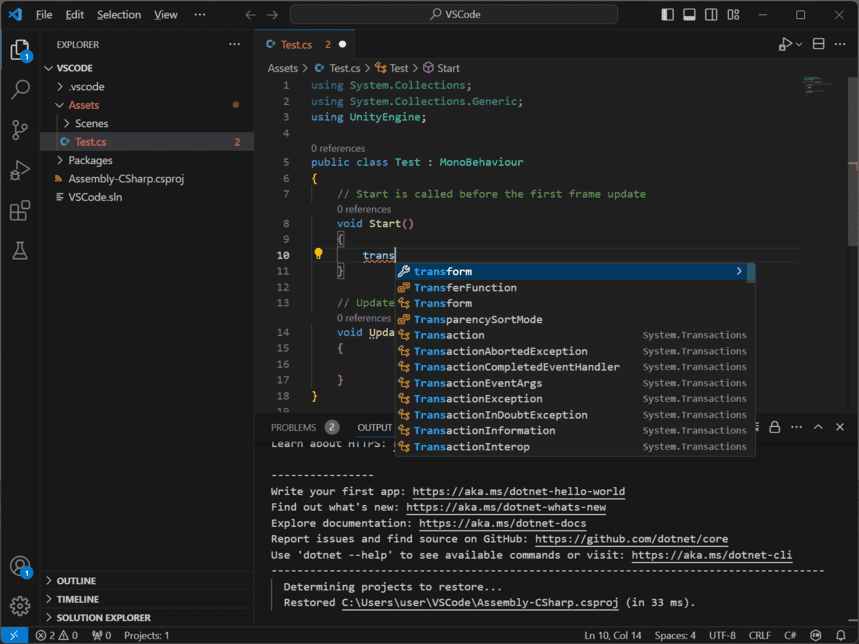
Task: Open the remote window status bar icon
Action: pos(14,635)
